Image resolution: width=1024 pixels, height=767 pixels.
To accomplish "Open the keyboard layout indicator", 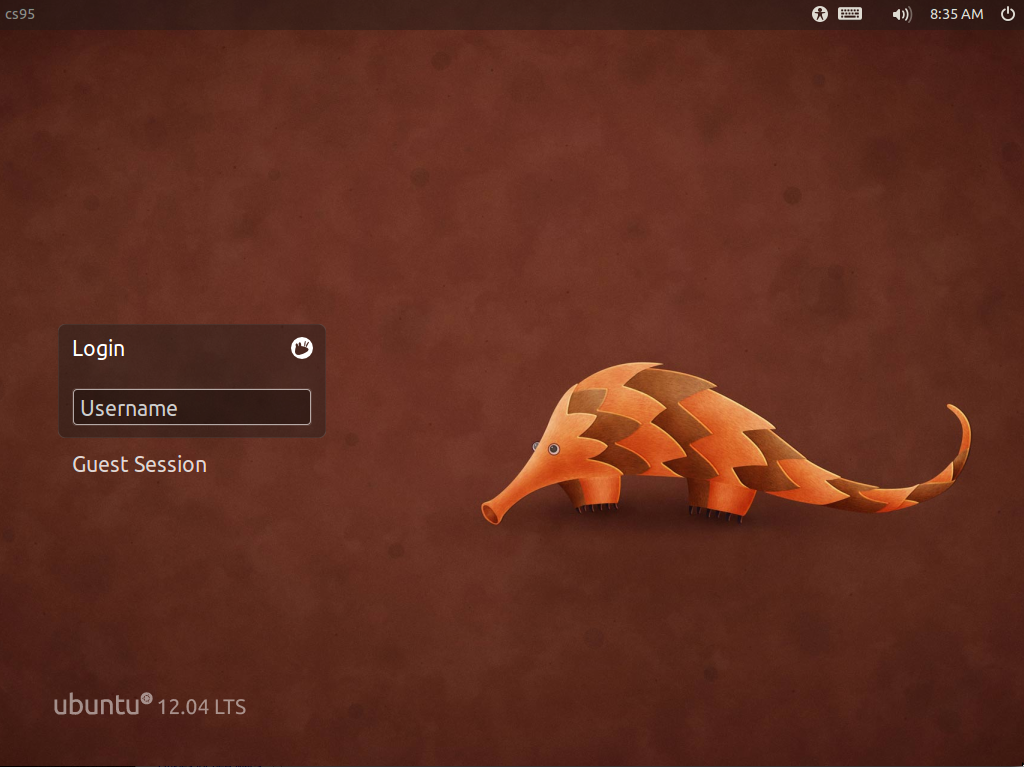I will pos(850,14).
